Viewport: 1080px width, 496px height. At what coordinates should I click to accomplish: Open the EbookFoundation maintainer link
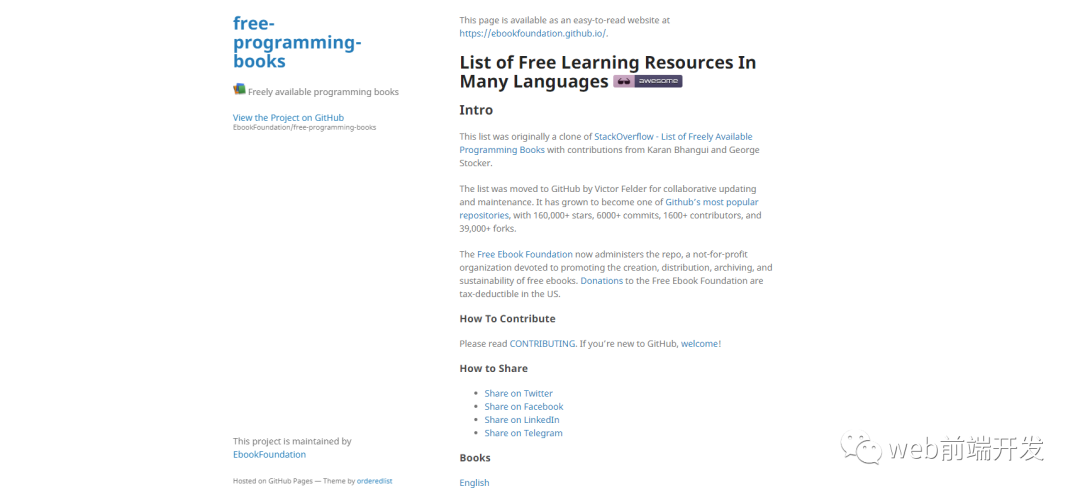(x=269, y=455)
